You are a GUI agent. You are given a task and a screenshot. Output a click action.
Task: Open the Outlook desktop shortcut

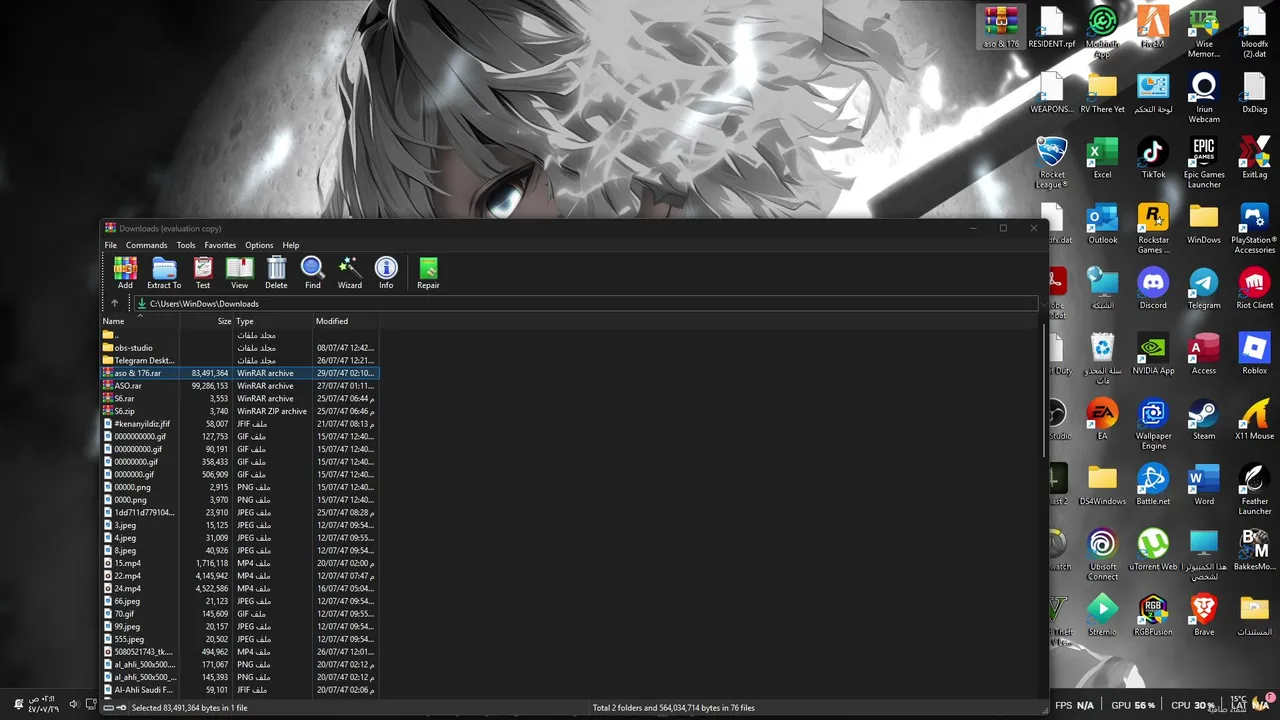1102,222
